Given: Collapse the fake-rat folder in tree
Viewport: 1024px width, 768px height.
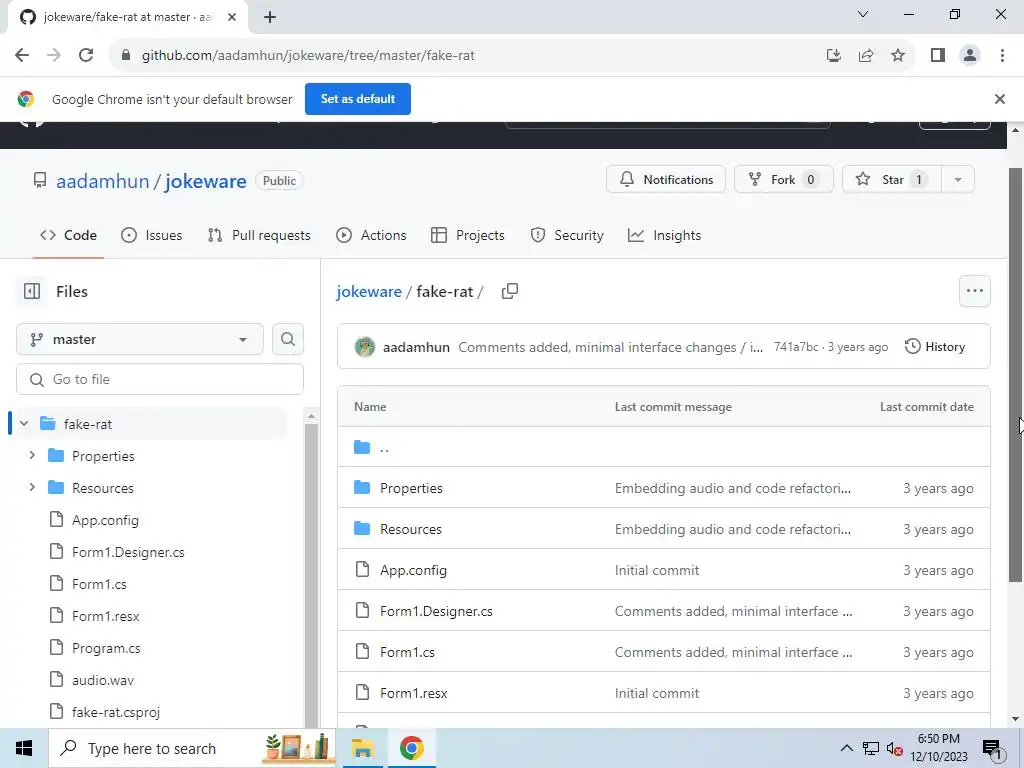Looking at the screenshot, I should [x=24, y=424].
